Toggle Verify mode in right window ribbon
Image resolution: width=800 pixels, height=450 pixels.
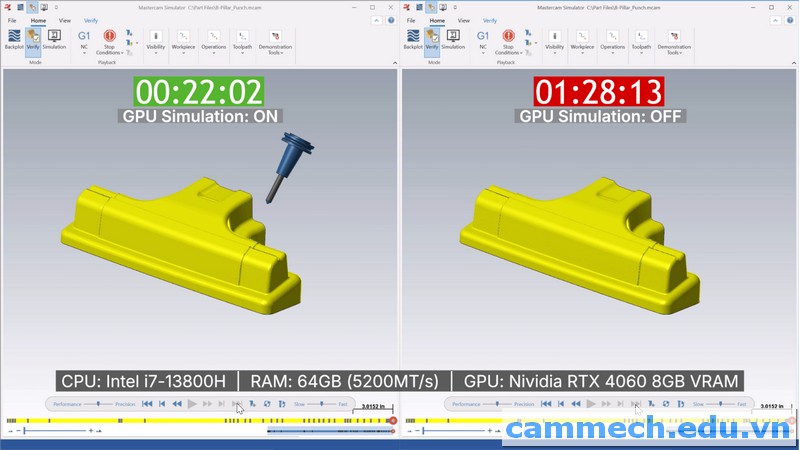(432, 38)
